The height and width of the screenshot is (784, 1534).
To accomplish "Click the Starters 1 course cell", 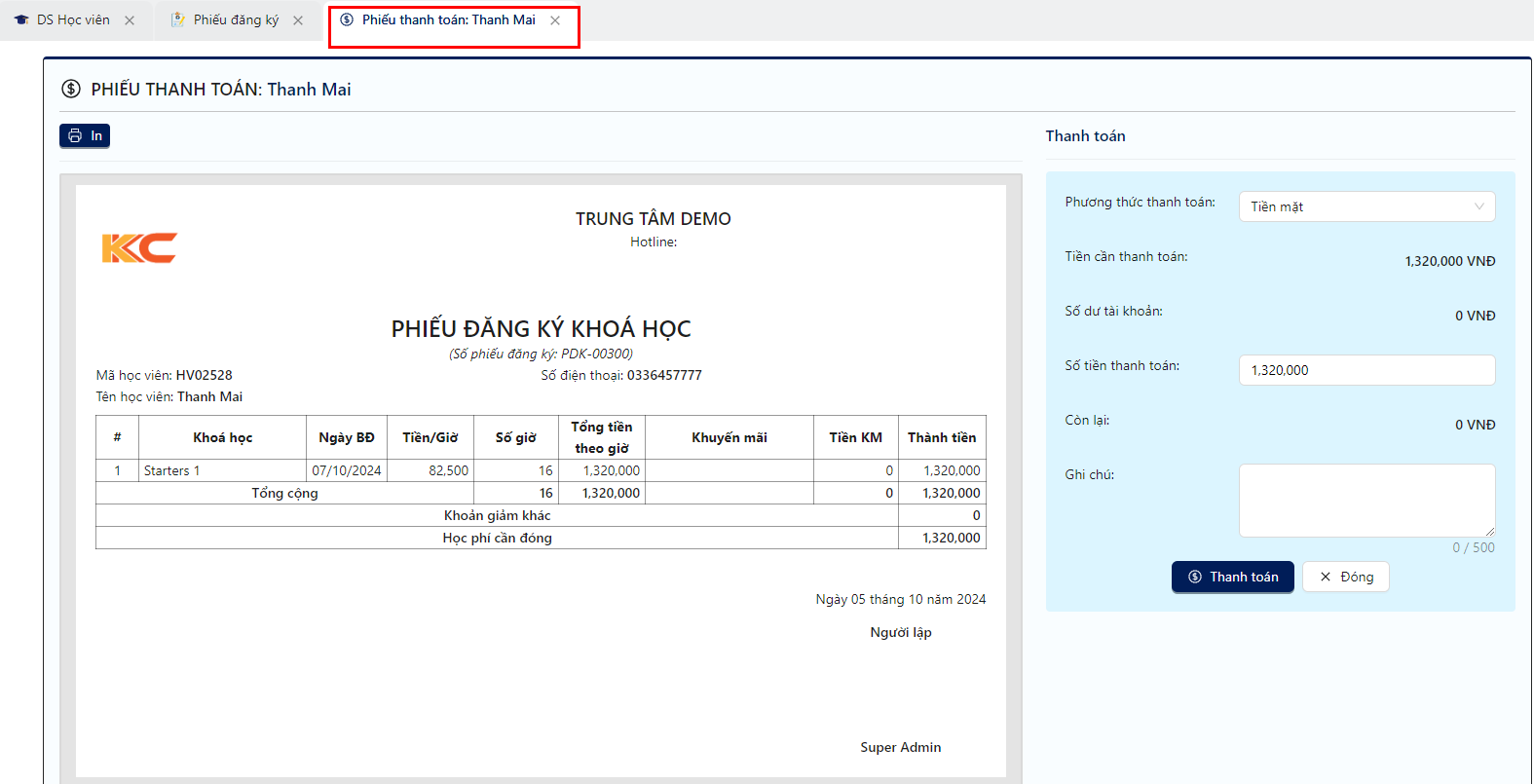I will pyautogui.click(x=222, y=470).
